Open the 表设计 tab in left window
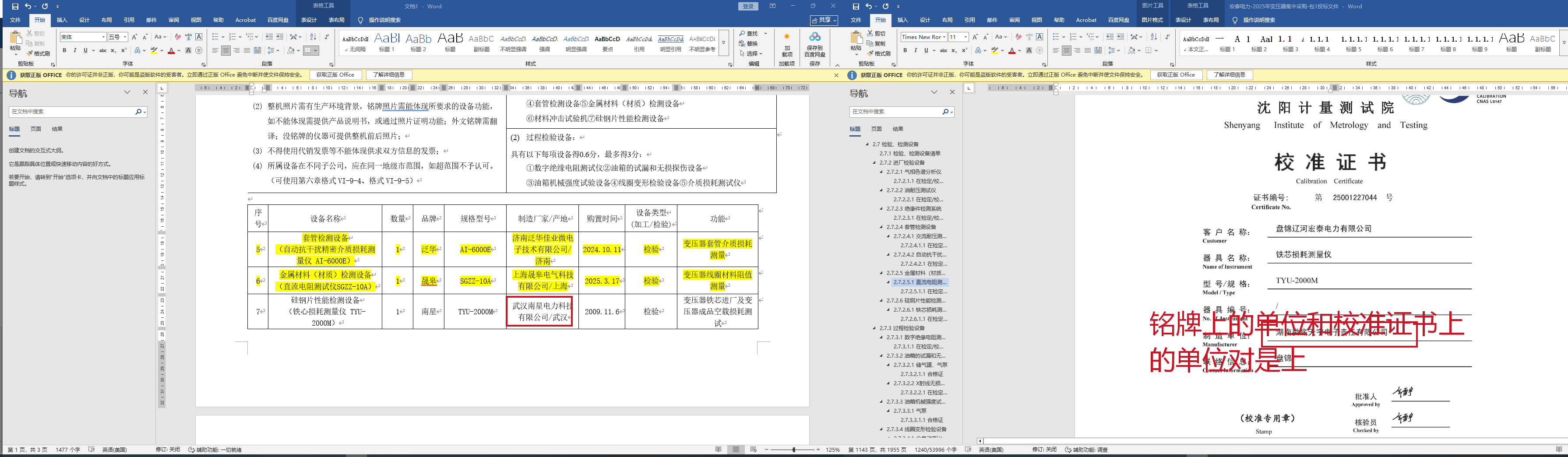The image size is (1568, 457). (309, 20)
